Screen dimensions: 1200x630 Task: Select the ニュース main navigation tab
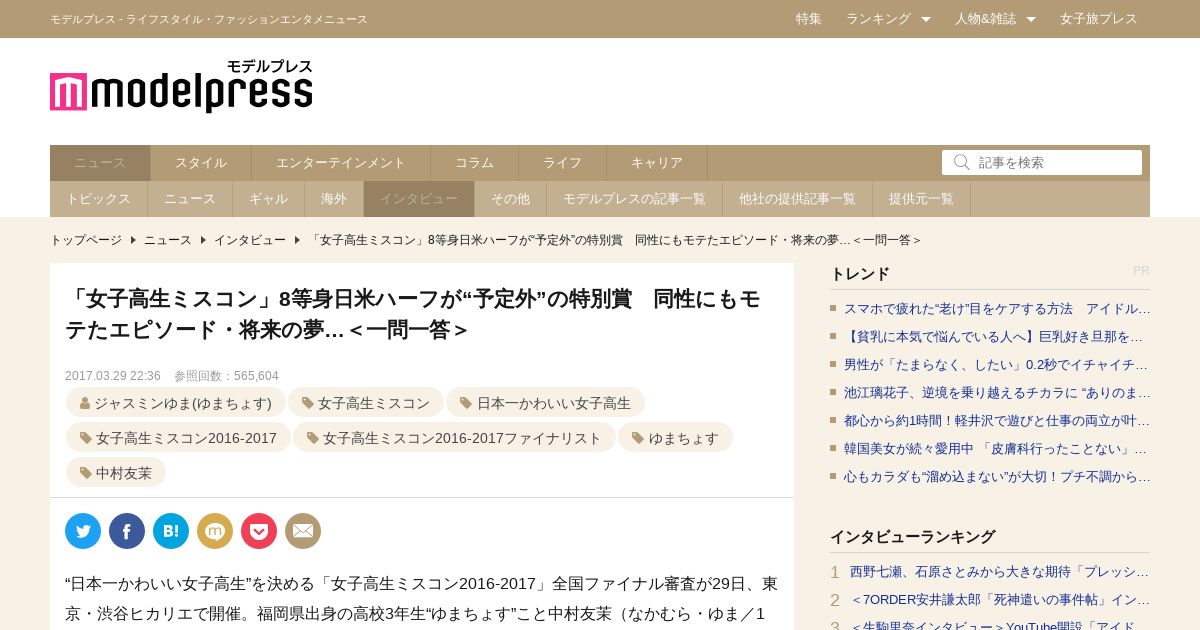[100, 163]
